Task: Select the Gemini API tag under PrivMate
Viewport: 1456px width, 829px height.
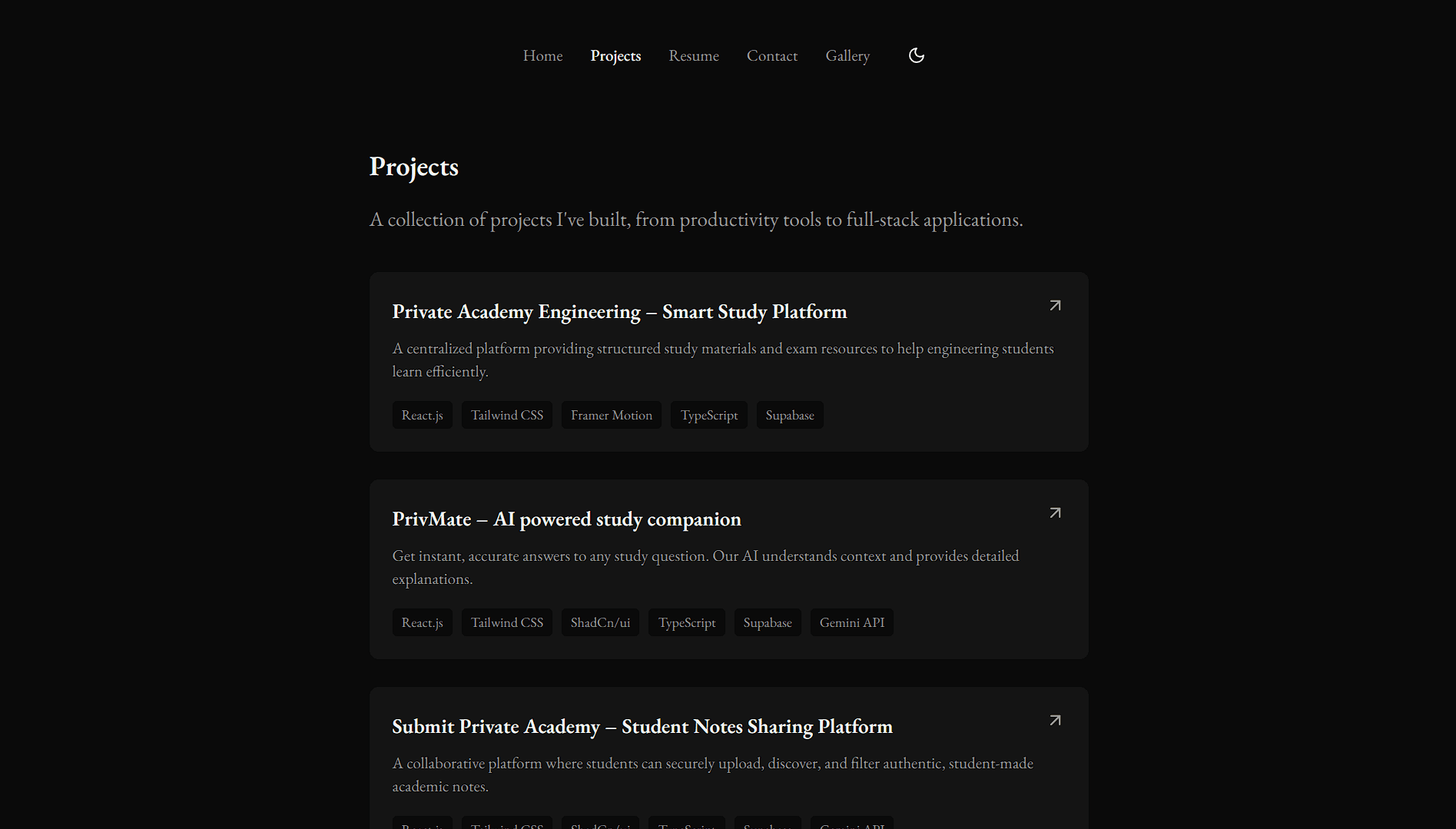Action: click(x=851, y=622)
